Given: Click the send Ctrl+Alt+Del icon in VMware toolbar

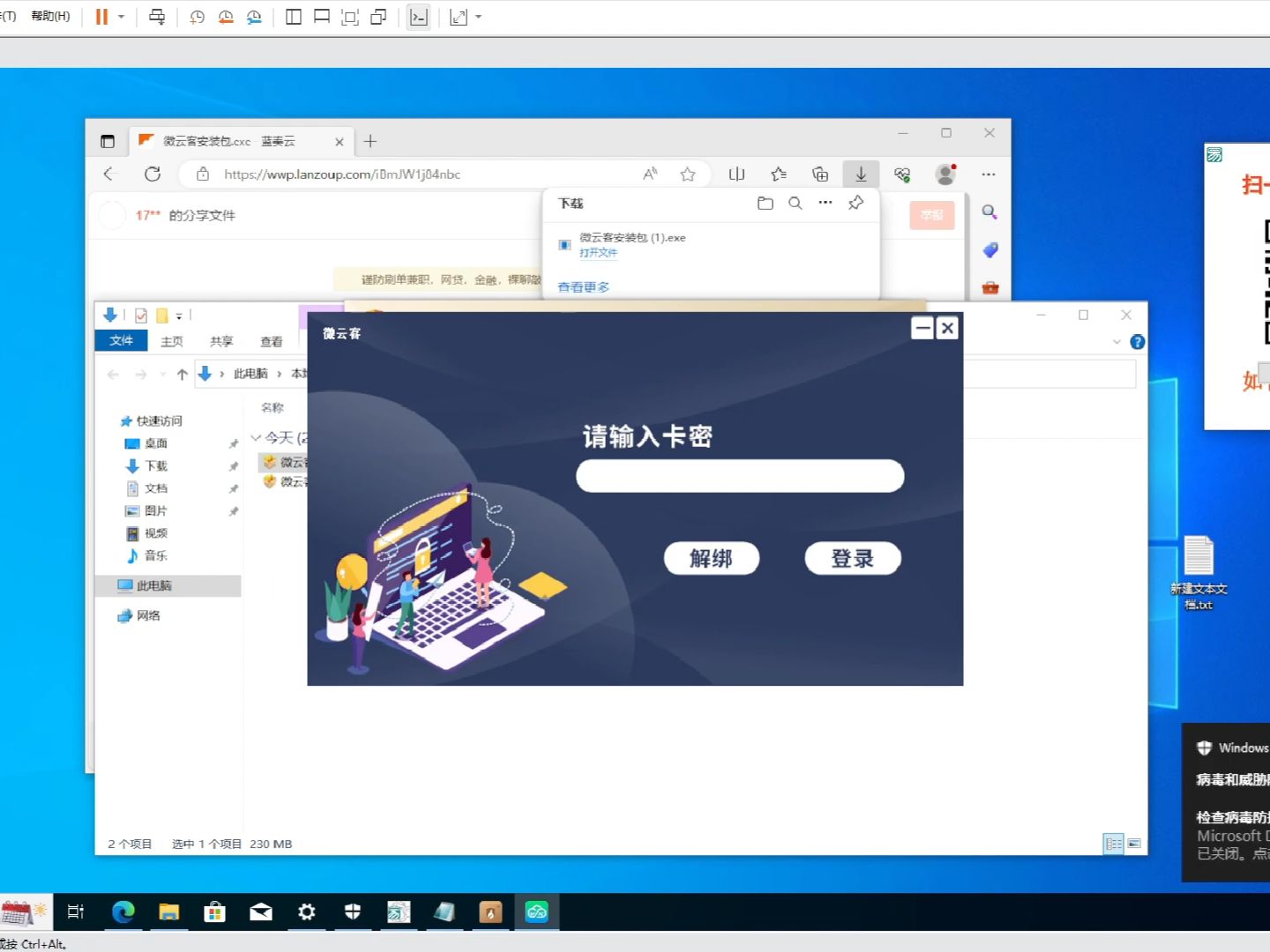Looking at the screenshot, I should click(157, 17).
